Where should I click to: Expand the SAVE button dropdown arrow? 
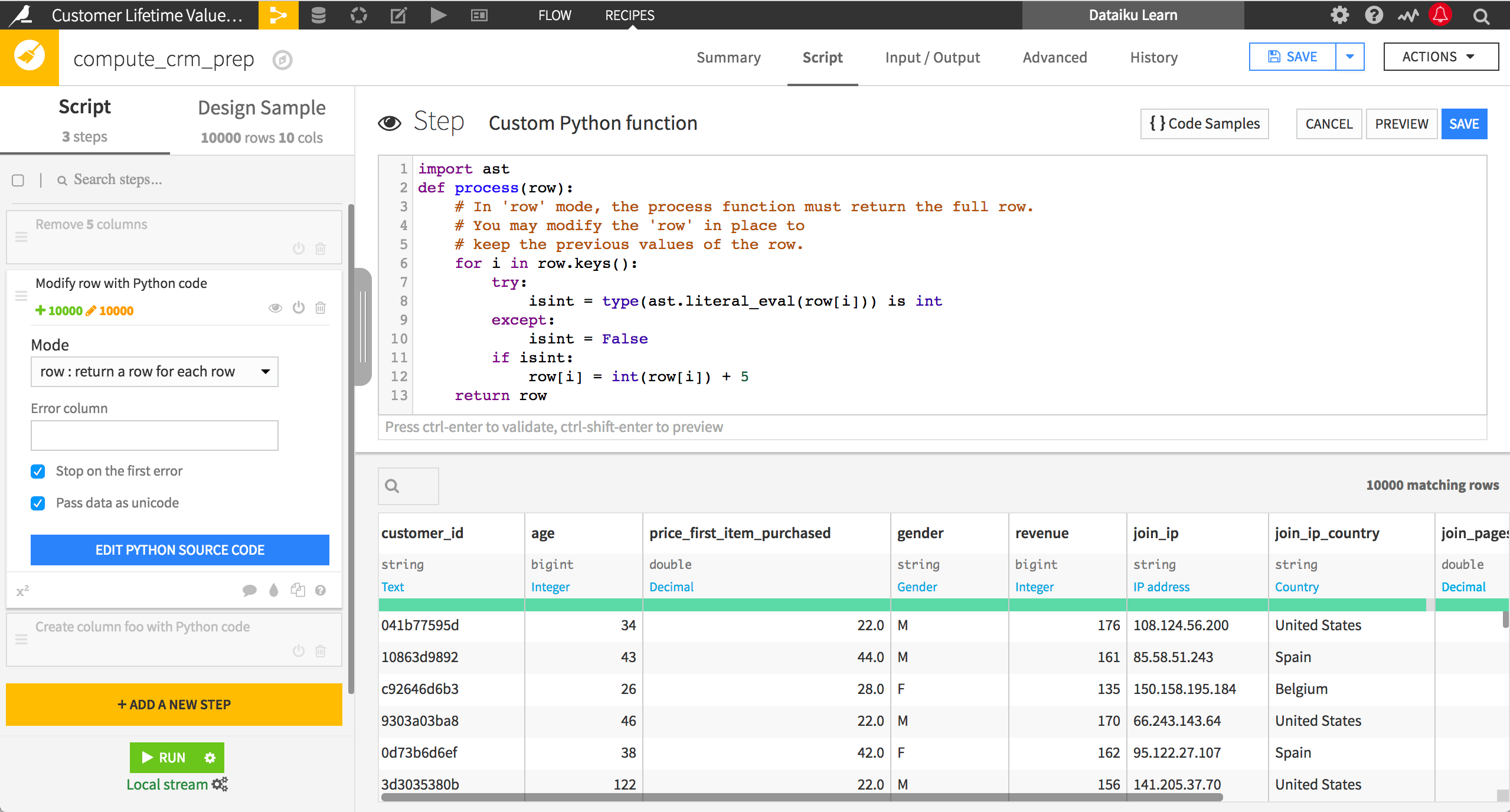[1349, 57]
